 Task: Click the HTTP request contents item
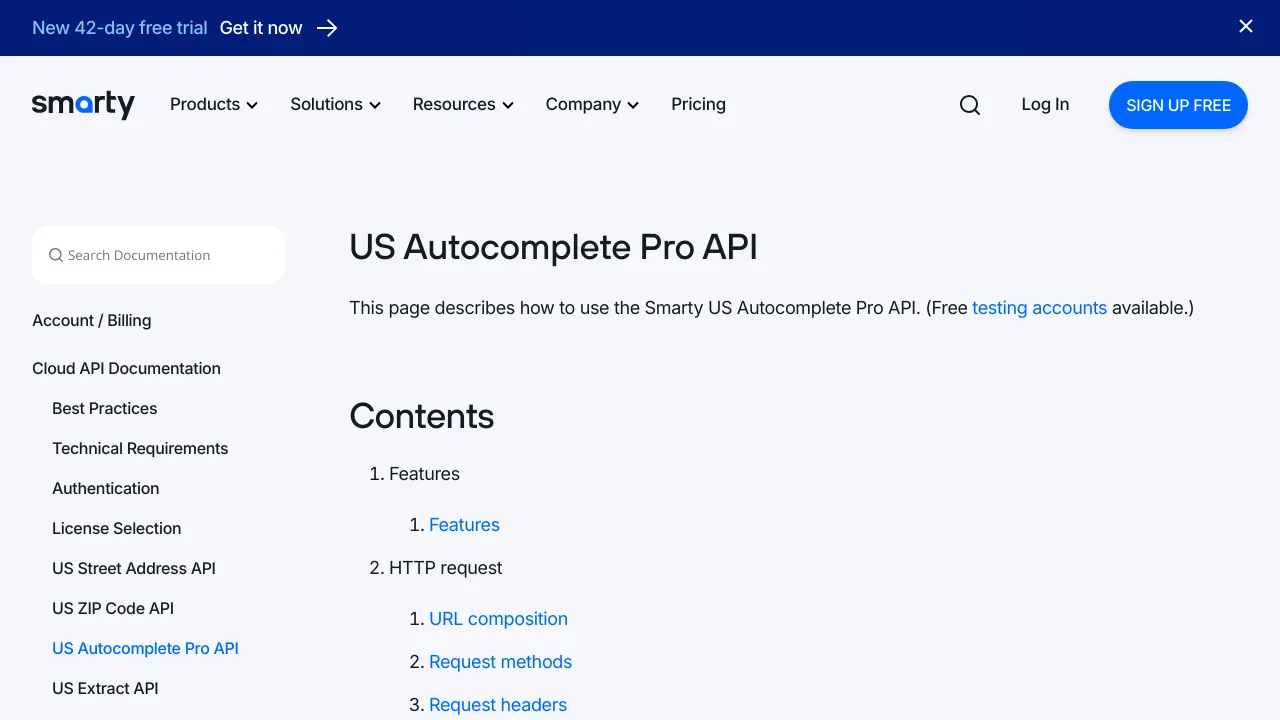pos(445,568)
